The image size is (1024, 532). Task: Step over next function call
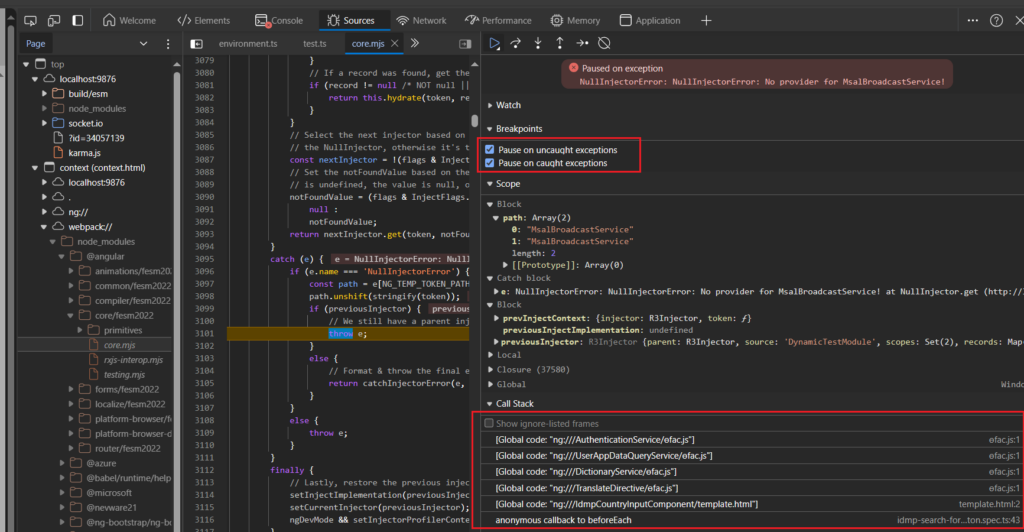[516, 43]
